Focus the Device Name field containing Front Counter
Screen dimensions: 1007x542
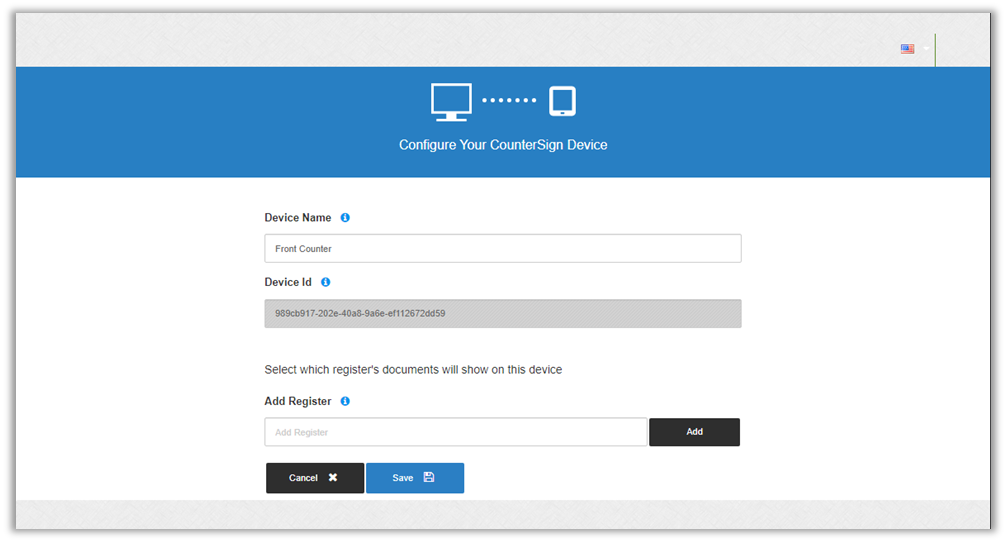click(502, 248)
